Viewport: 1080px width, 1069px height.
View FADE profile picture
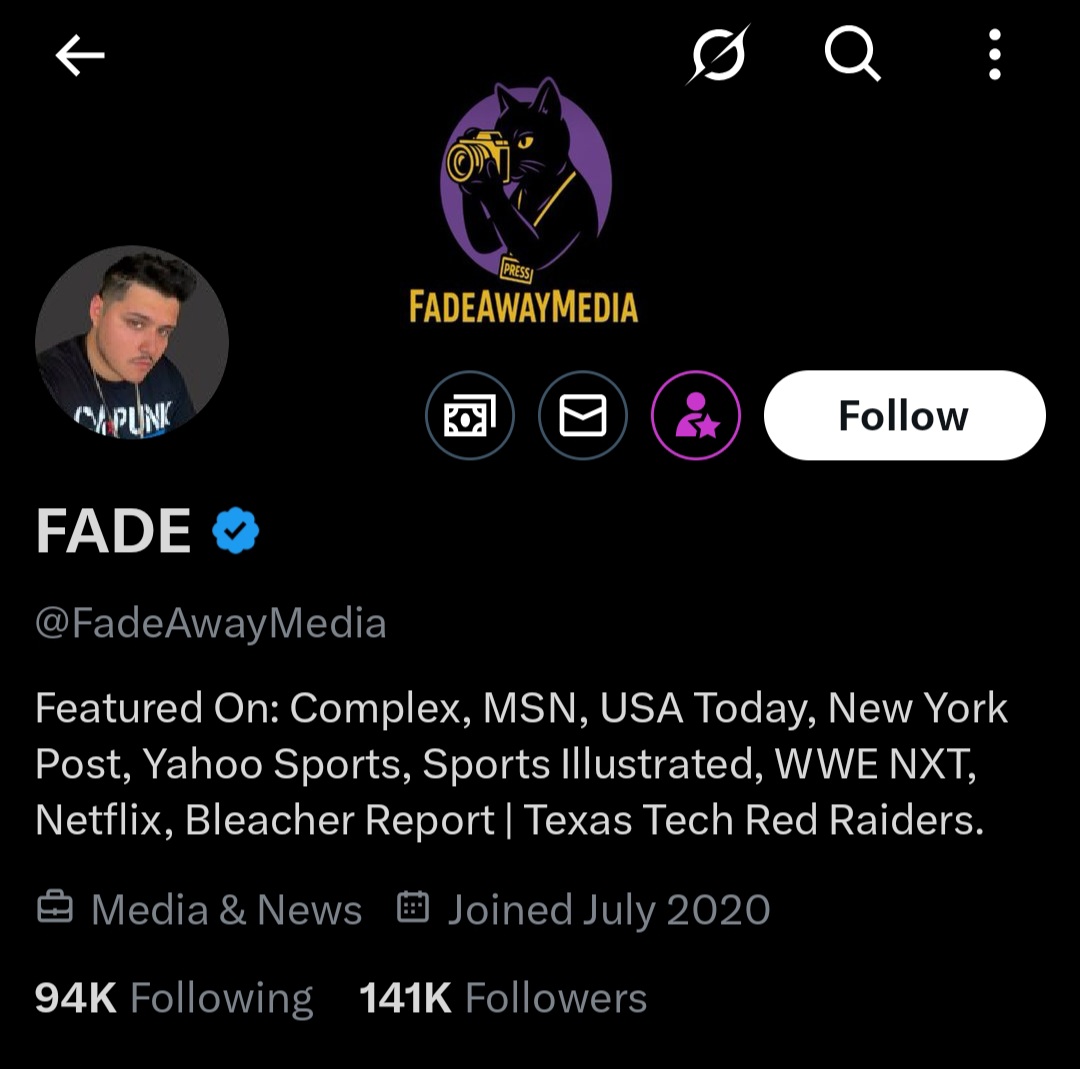point(132,343)
